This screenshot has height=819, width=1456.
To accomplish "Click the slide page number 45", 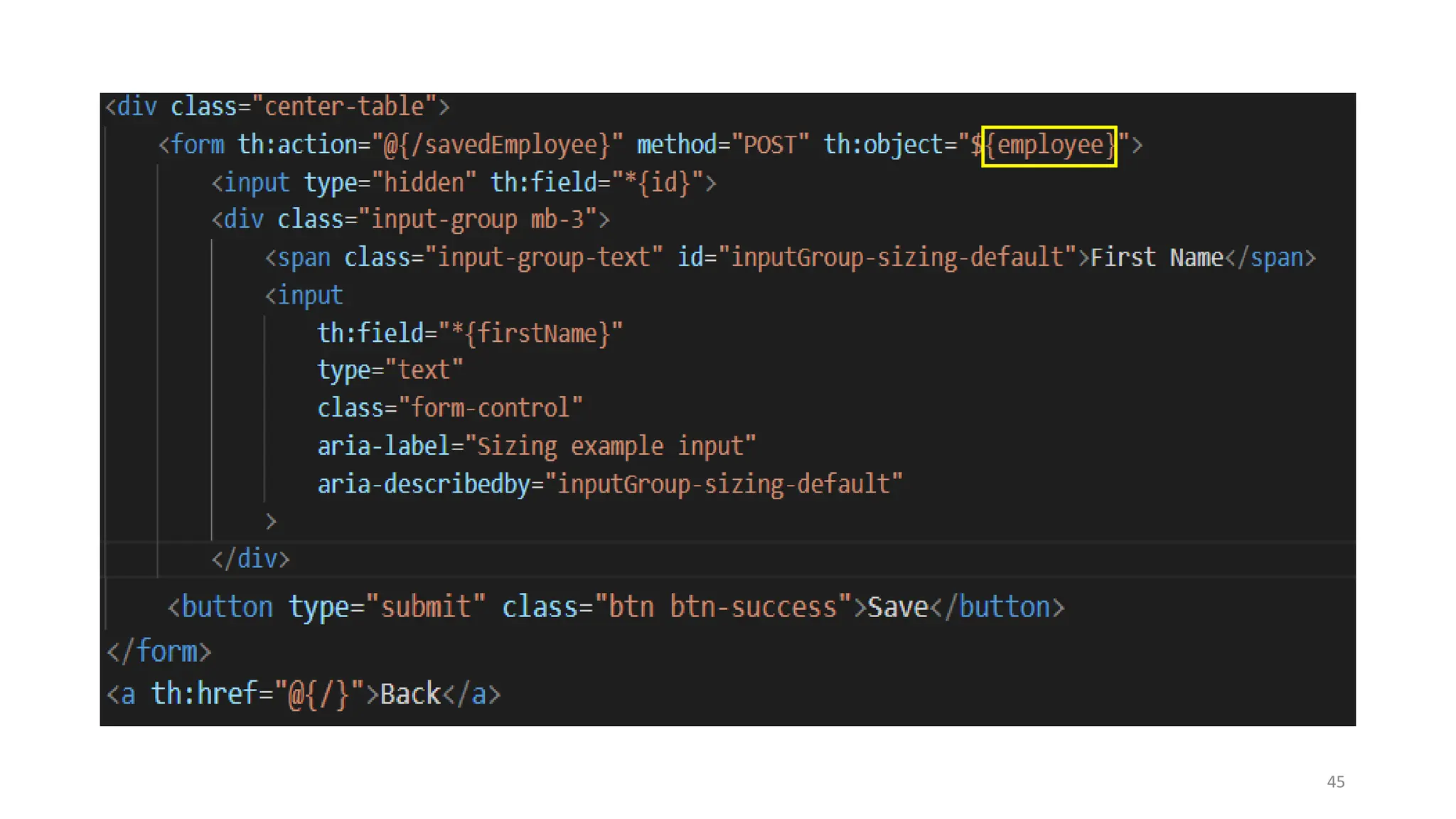I will click(1335, 781).
